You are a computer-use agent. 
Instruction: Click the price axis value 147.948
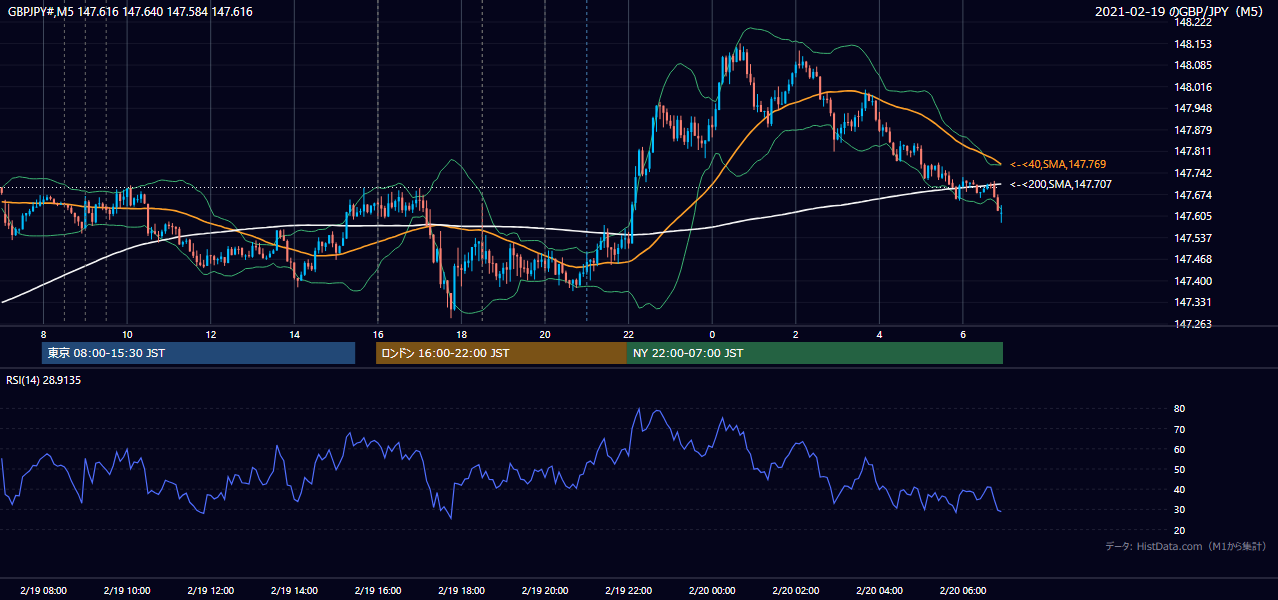(1192, 109)
